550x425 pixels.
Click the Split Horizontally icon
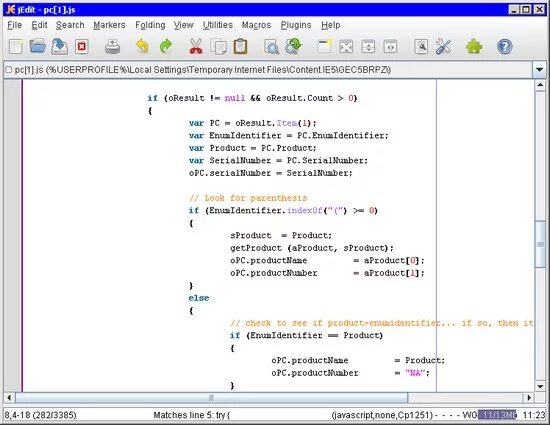coord(368,47)
